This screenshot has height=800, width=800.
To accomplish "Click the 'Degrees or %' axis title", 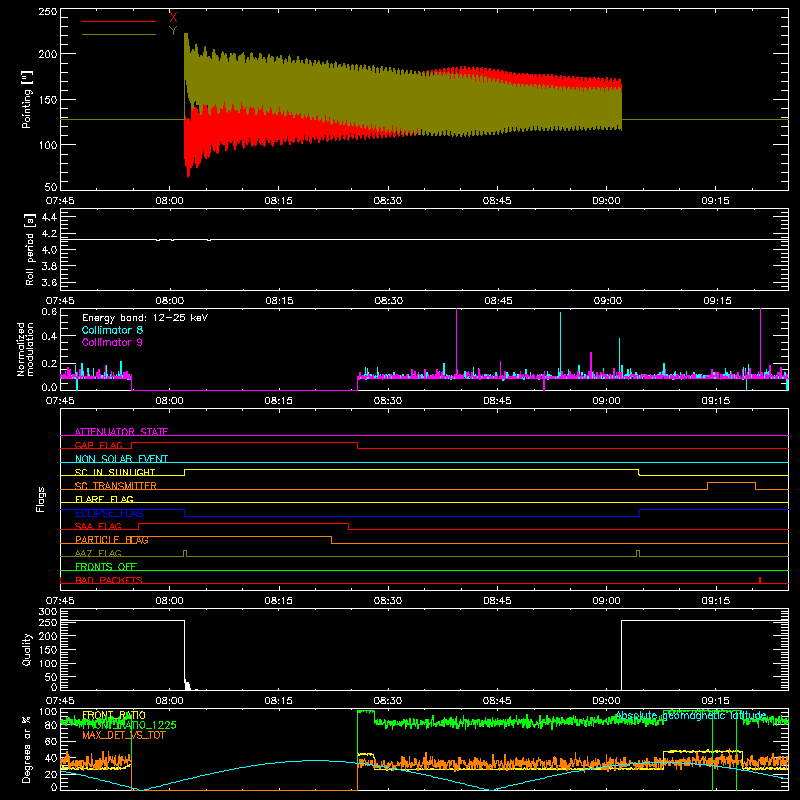I will pos(27,749).
